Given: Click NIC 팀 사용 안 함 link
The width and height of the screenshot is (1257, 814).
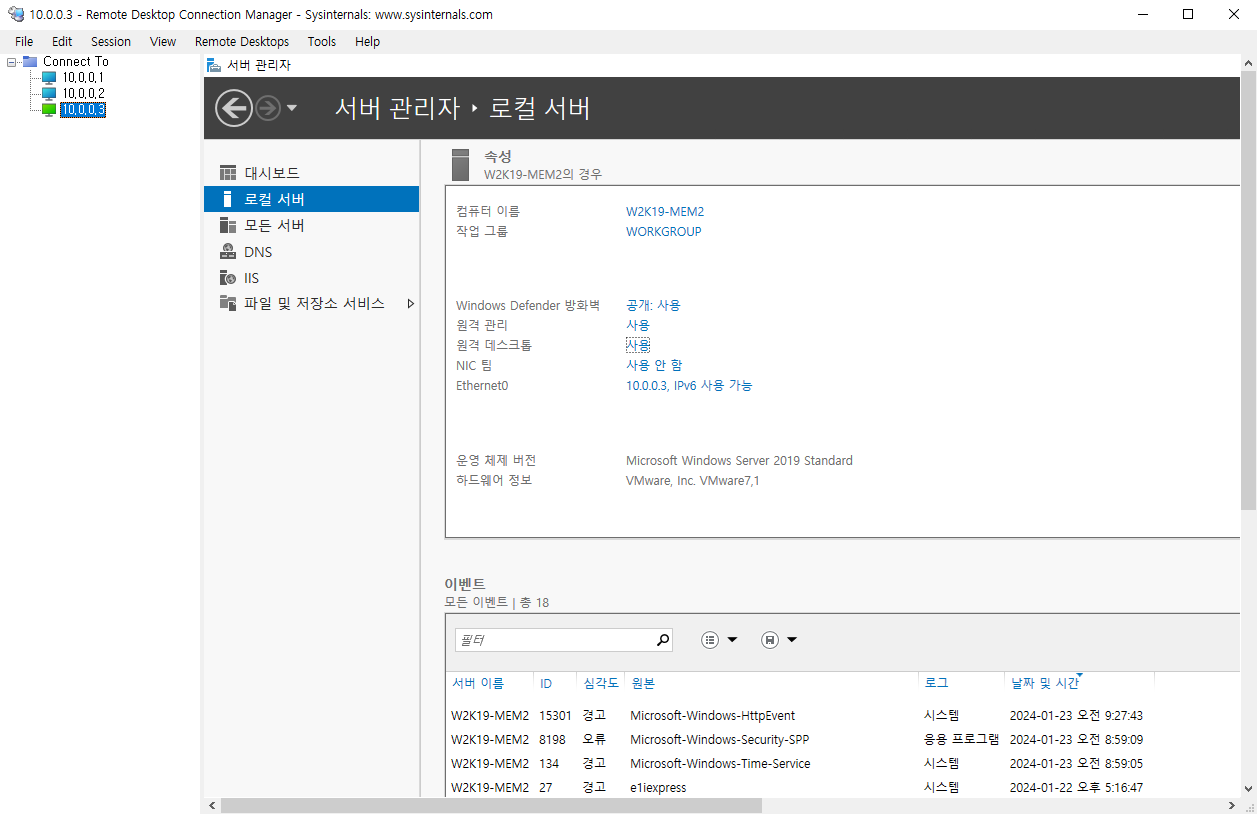Looking at the screenshot, I should (x=654, y=365).
